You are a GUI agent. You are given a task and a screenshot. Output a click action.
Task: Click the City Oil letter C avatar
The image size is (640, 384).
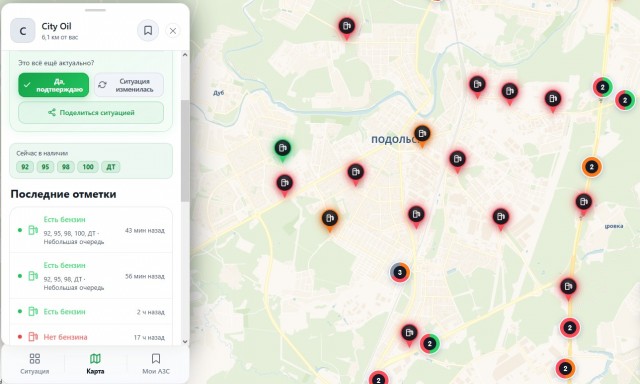tap(23, 31)
